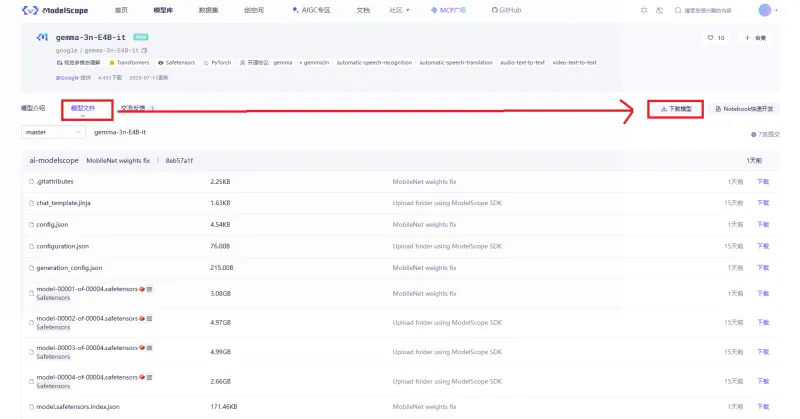Copy the google/gemma-3n-E4B-it model ID
The height and width of the screenshot is (419, 800).
click(145, 49)
